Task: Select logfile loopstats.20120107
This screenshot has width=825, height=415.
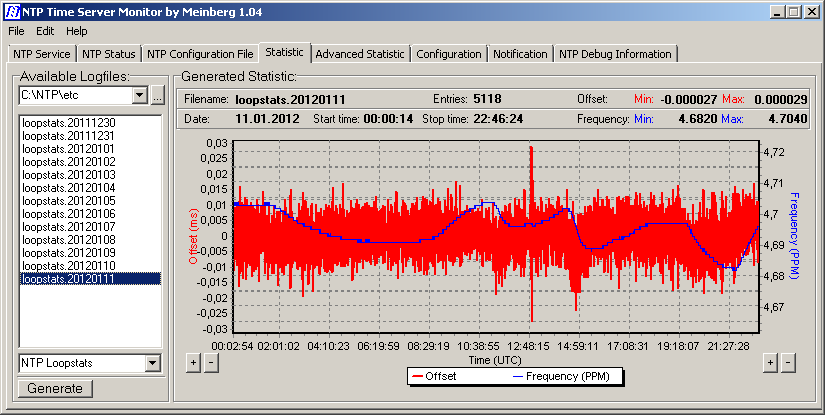Action: [90, 227]
